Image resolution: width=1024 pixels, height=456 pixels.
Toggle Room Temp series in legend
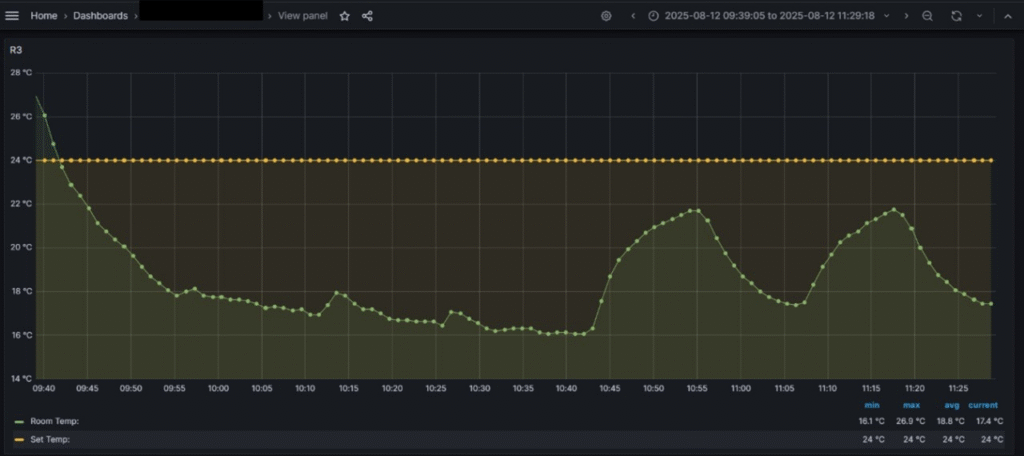[55, 421]
